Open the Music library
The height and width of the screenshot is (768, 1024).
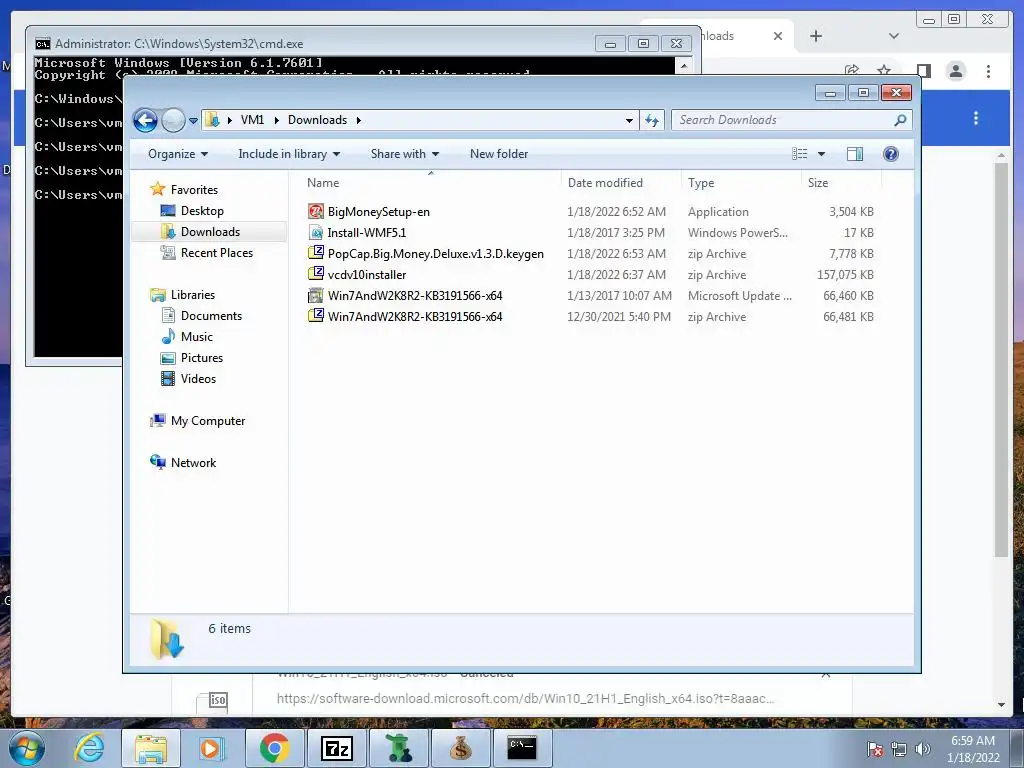click(x=197, y=337)
